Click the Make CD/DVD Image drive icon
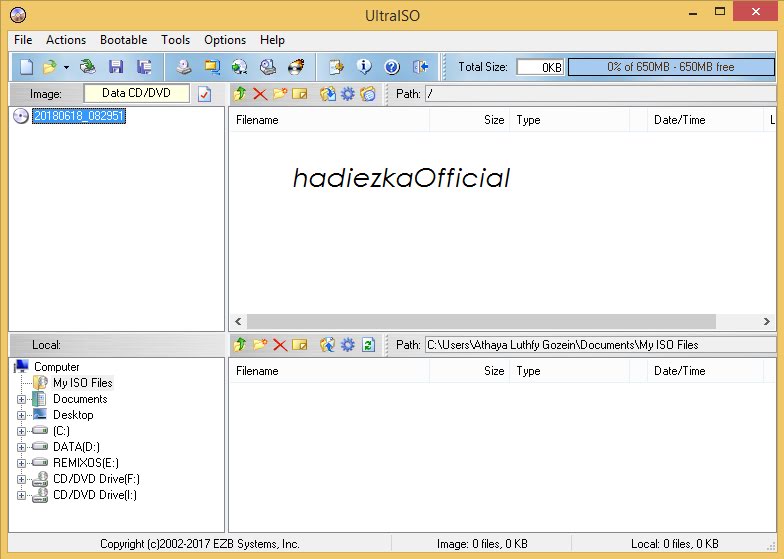This screenshot has width=784, height=559. tap(184, 66)
